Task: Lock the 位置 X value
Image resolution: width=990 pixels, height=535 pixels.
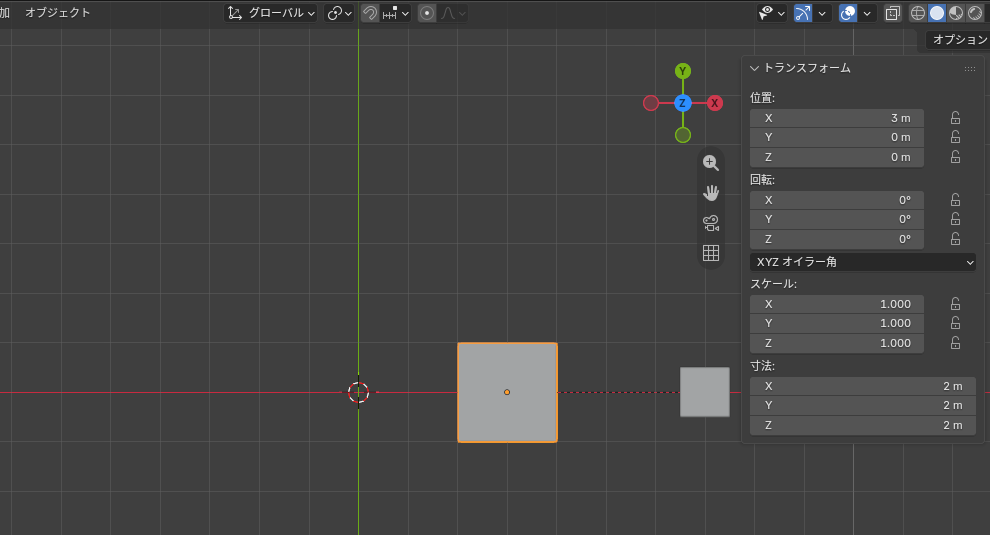Action: point(955,118)
